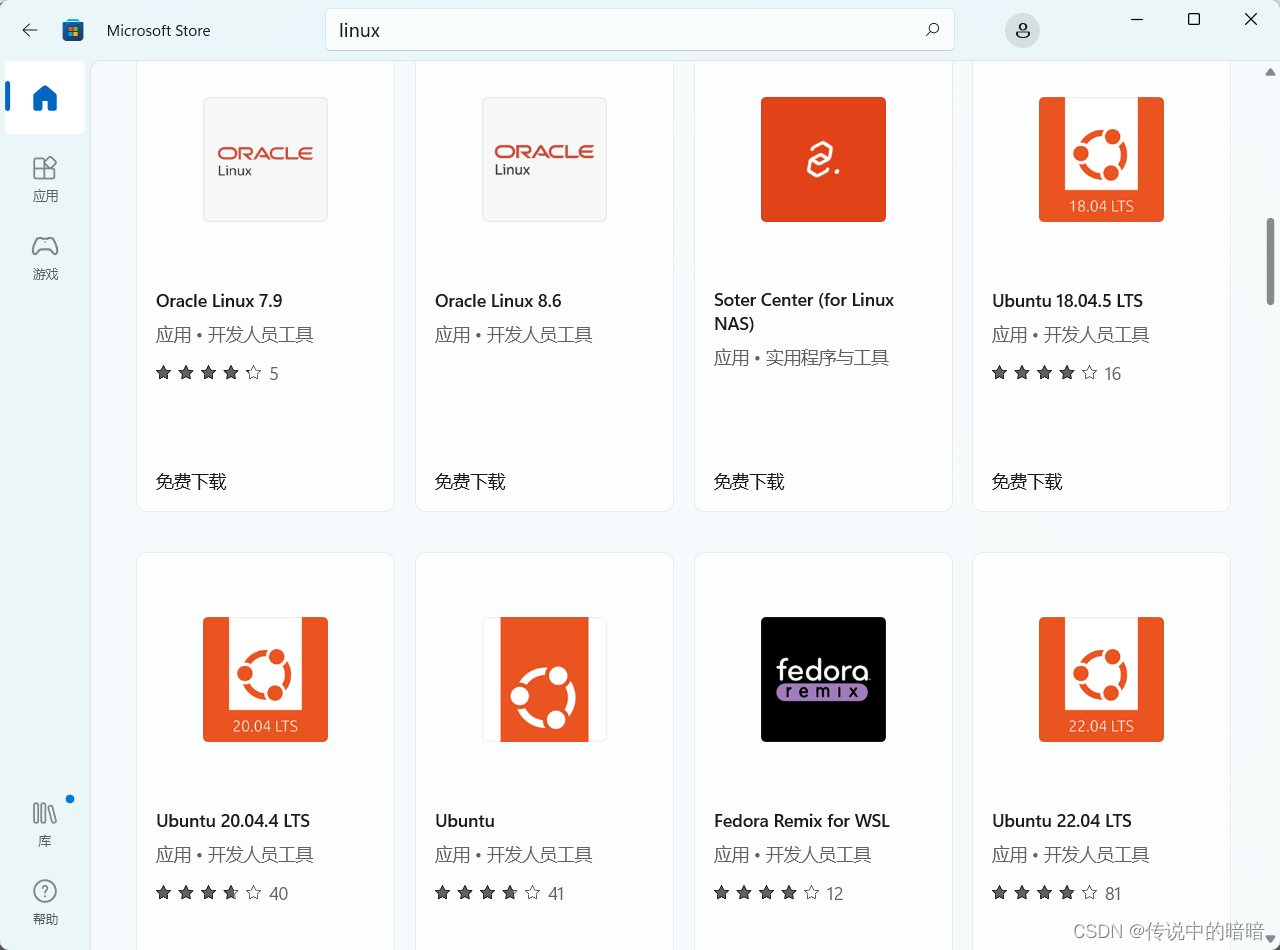Open Soter Center (for Linux NAS) title
The height and width of the screenshot is (950, 1280).
804,312
